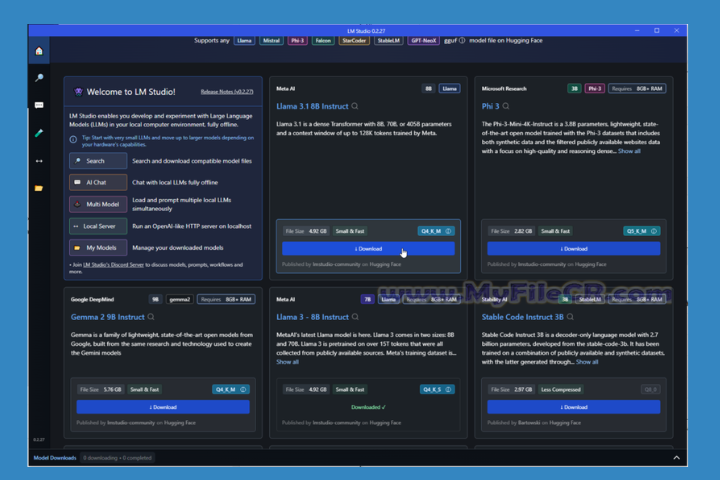The height and width of the screenshot is (480, 720).
Task: Open AI Chat bubble icon in sidebar
Action: (x=39, y=105)
